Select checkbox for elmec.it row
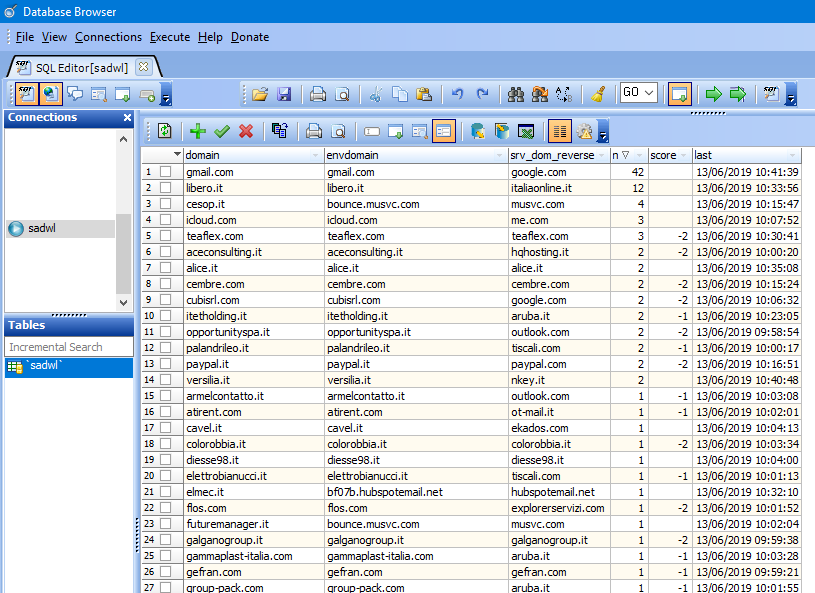The width and height of the screenshot is (815, 593). [165, 491]
